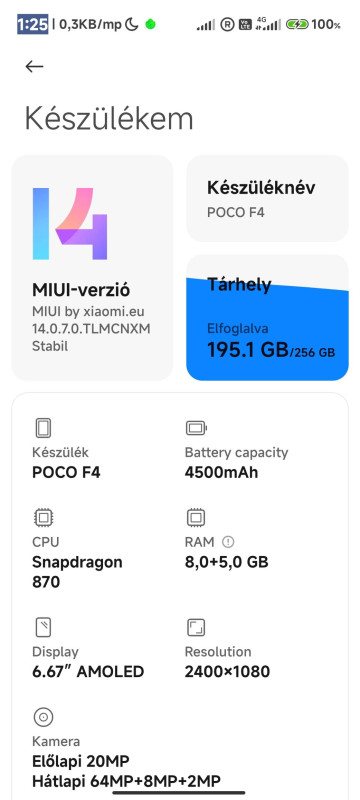Tap the phone device icon above Készülék
Screen dimensions: 360x800
click(43, 428)
